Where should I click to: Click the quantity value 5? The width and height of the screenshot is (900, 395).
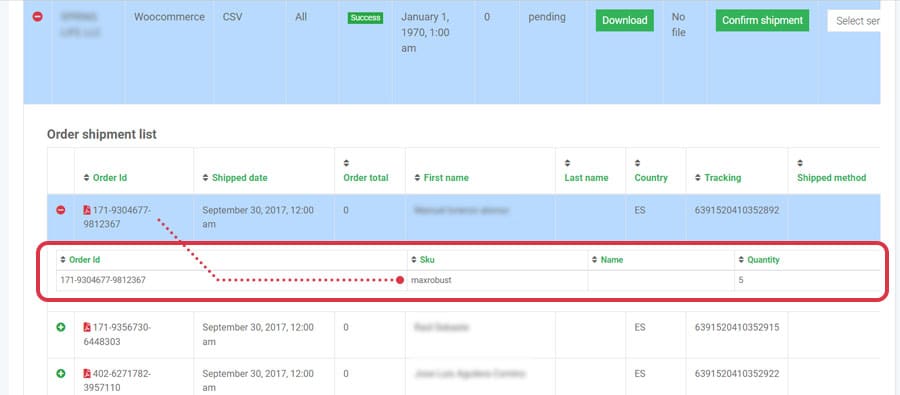[742, 281]
